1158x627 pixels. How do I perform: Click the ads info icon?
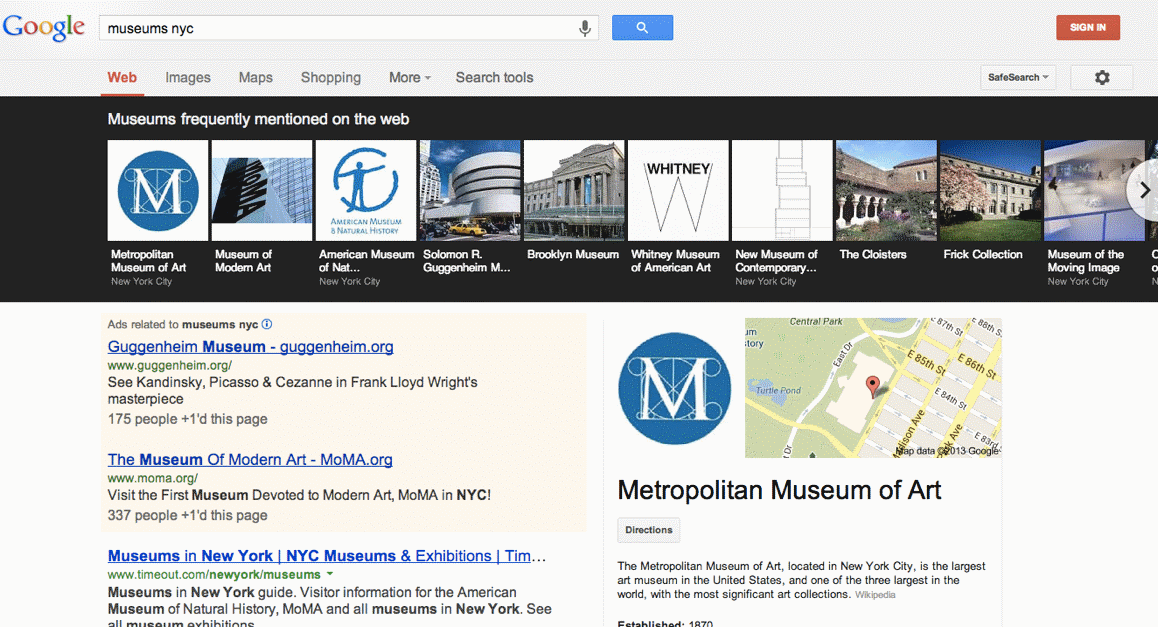(267, 324)
